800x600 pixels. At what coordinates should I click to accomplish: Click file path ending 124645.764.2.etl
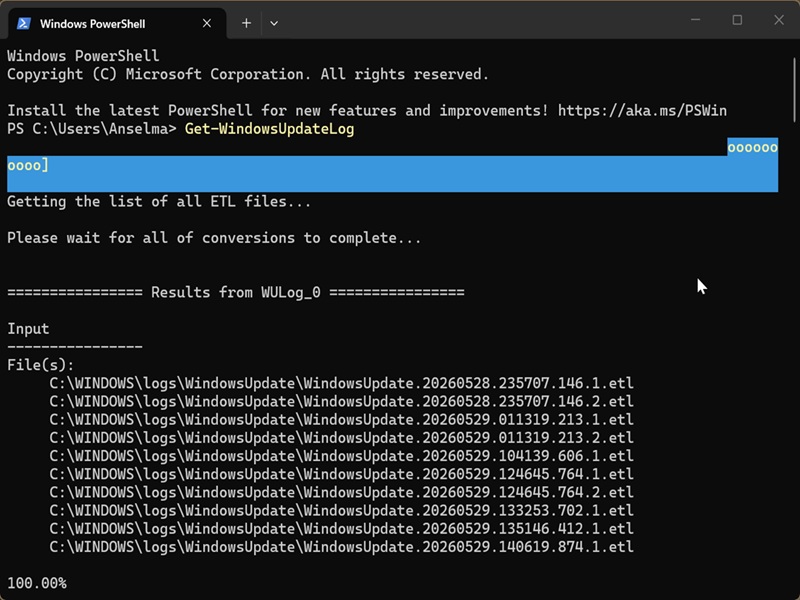click(x=341, y=492)
